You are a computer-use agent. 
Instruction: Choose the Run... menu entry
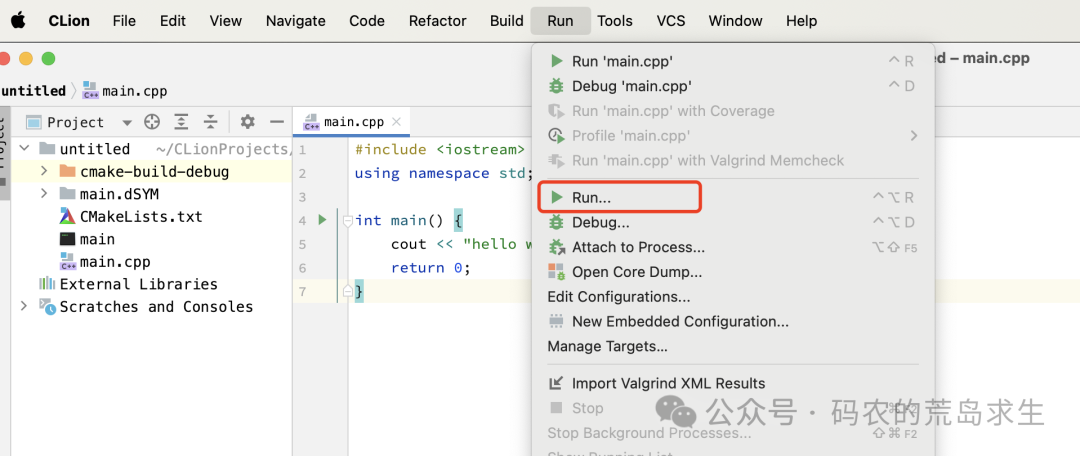tap(733, 198)
